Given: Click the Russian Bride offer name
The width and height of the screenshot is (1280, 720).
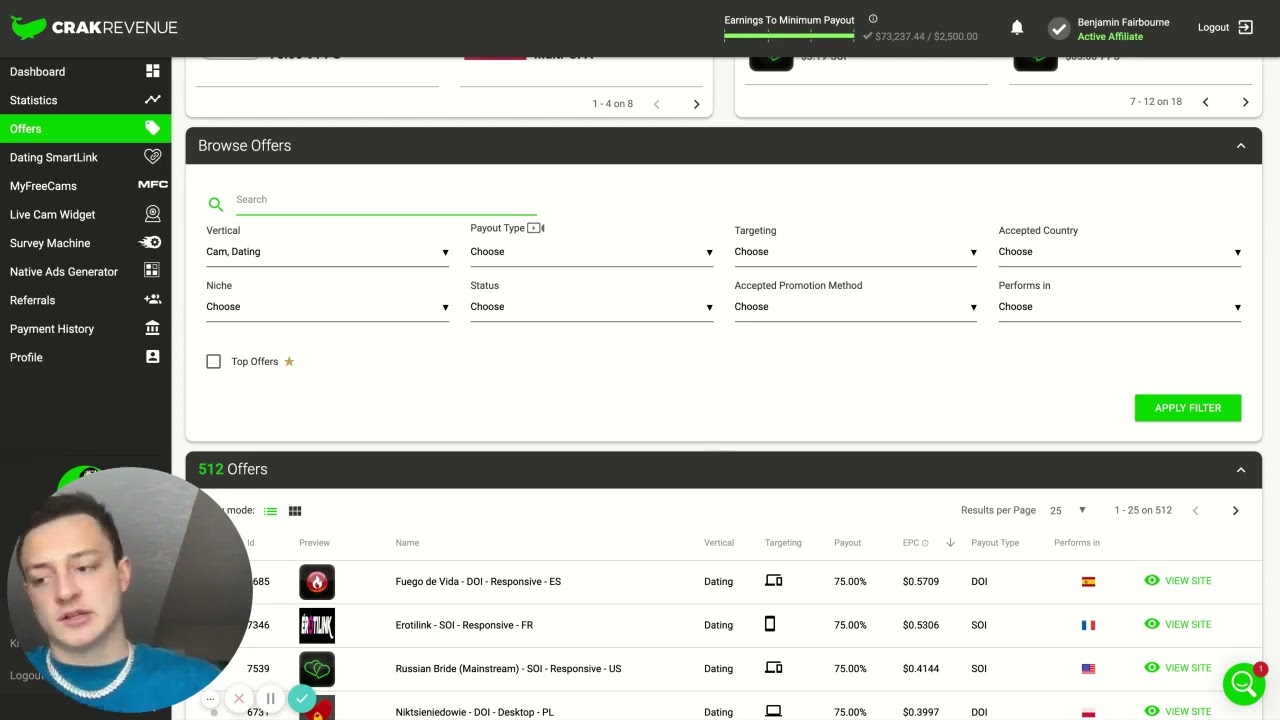Looking at the screenshot, I should (508, 669).
